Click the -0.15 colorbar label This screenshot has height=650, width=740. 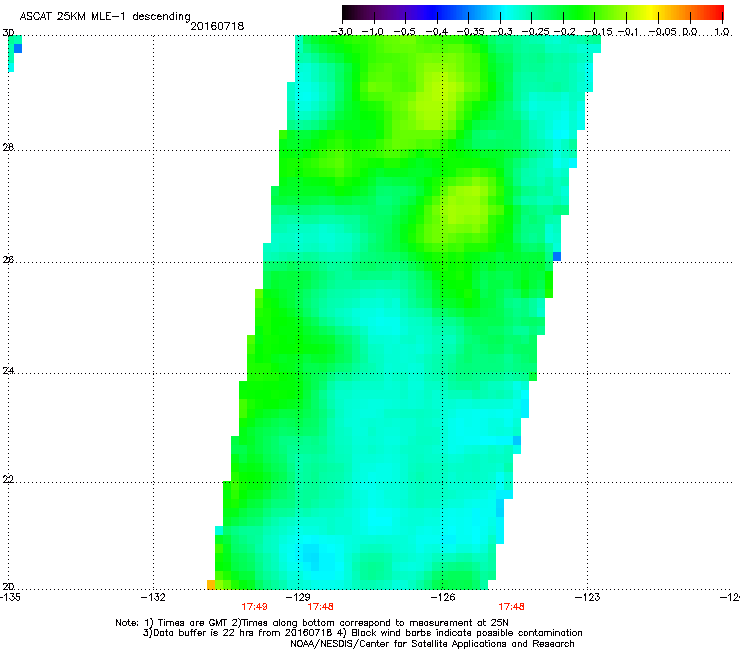pos(597,32)
